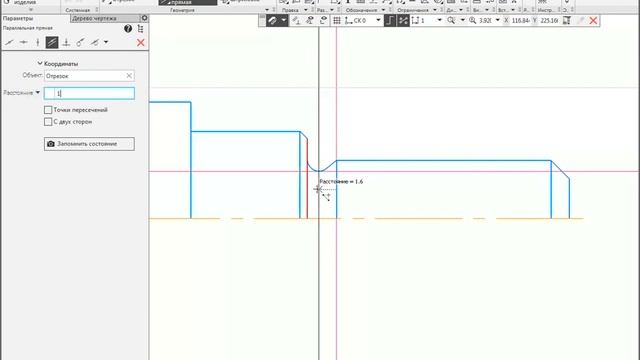Viewport: 640px width, 360px height.
Task: Open the cursor step dropdown arrow
Action: [x=439, y=20]
